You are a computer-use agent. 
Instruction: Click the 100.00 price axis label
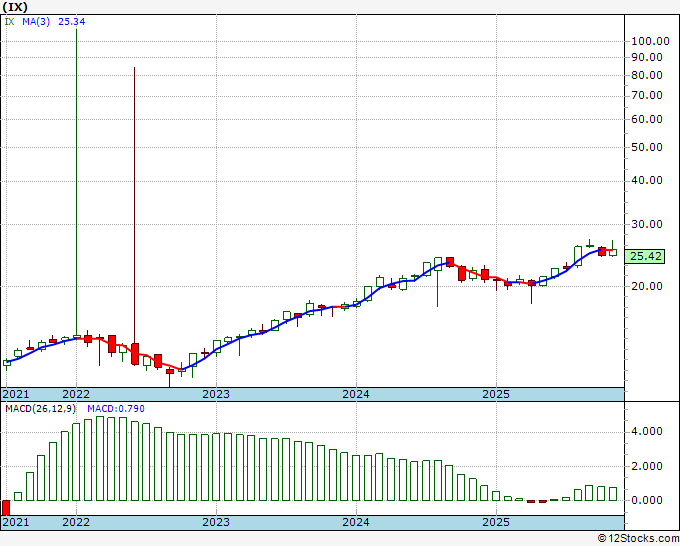(x=648, y=41)
